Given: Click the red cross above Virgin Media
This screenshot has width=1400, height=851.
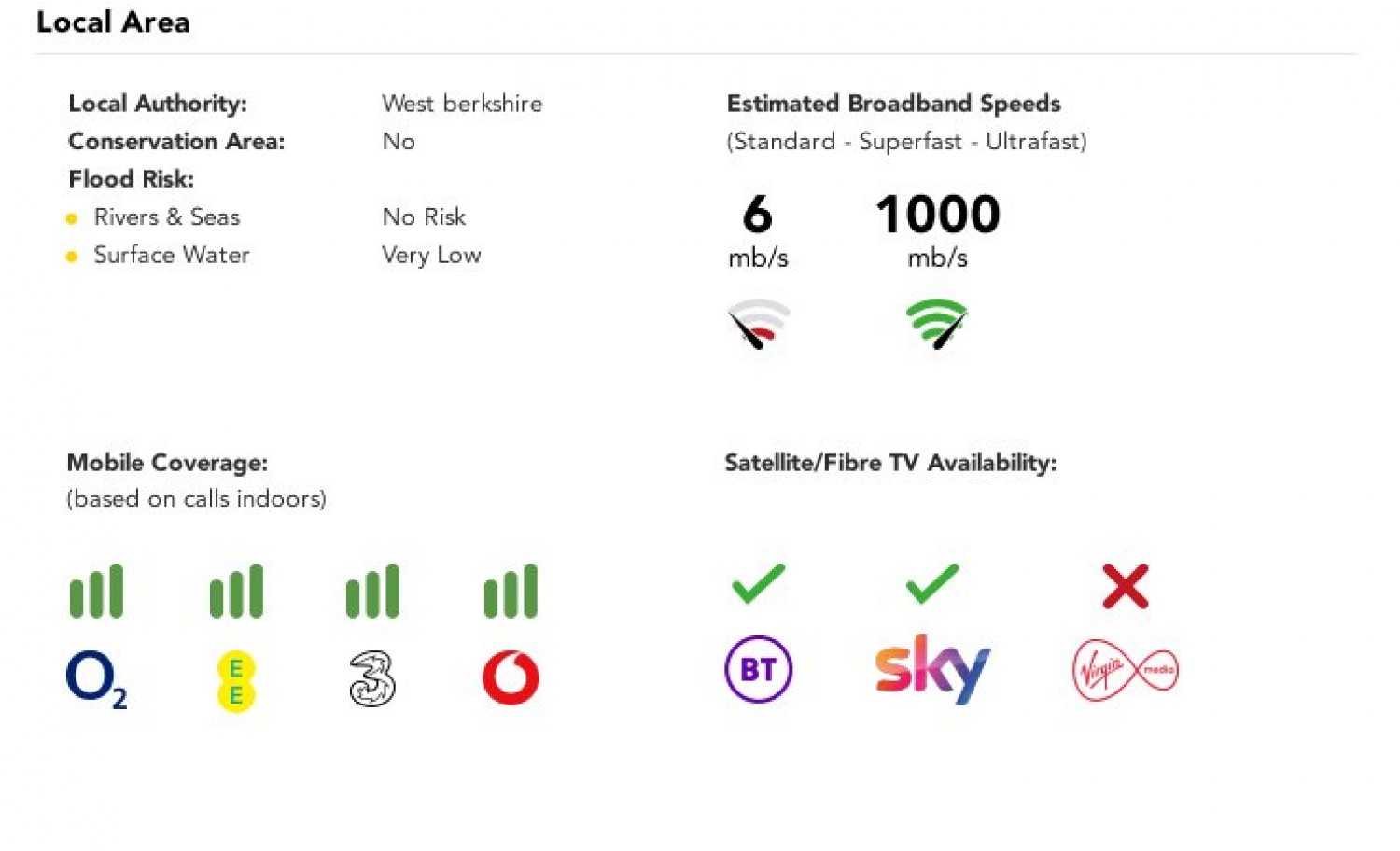Looking at the screenshot, I should tap(1126, 586).
